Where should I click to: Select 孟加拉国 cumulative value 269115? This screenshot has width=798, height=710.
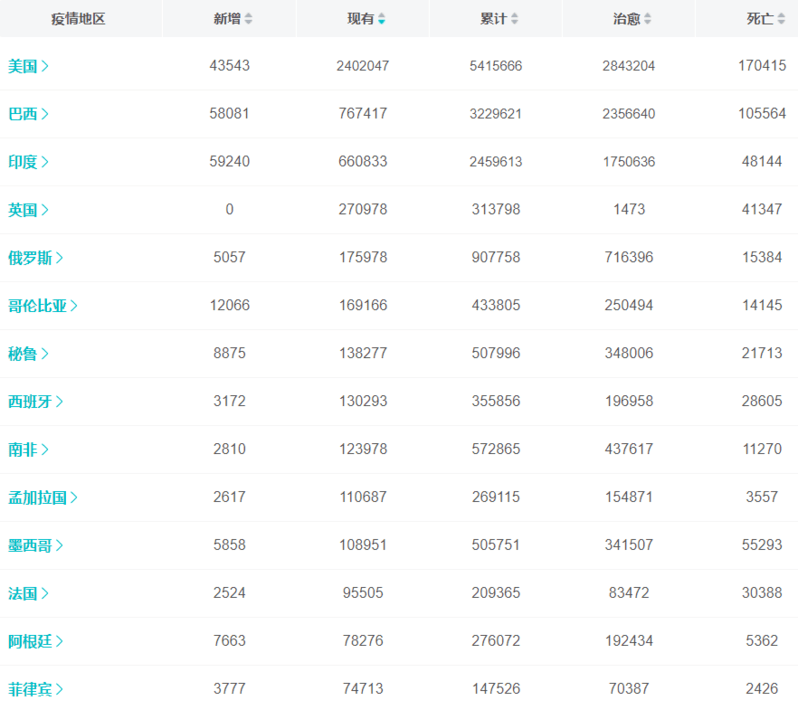(x=496, y=496)
